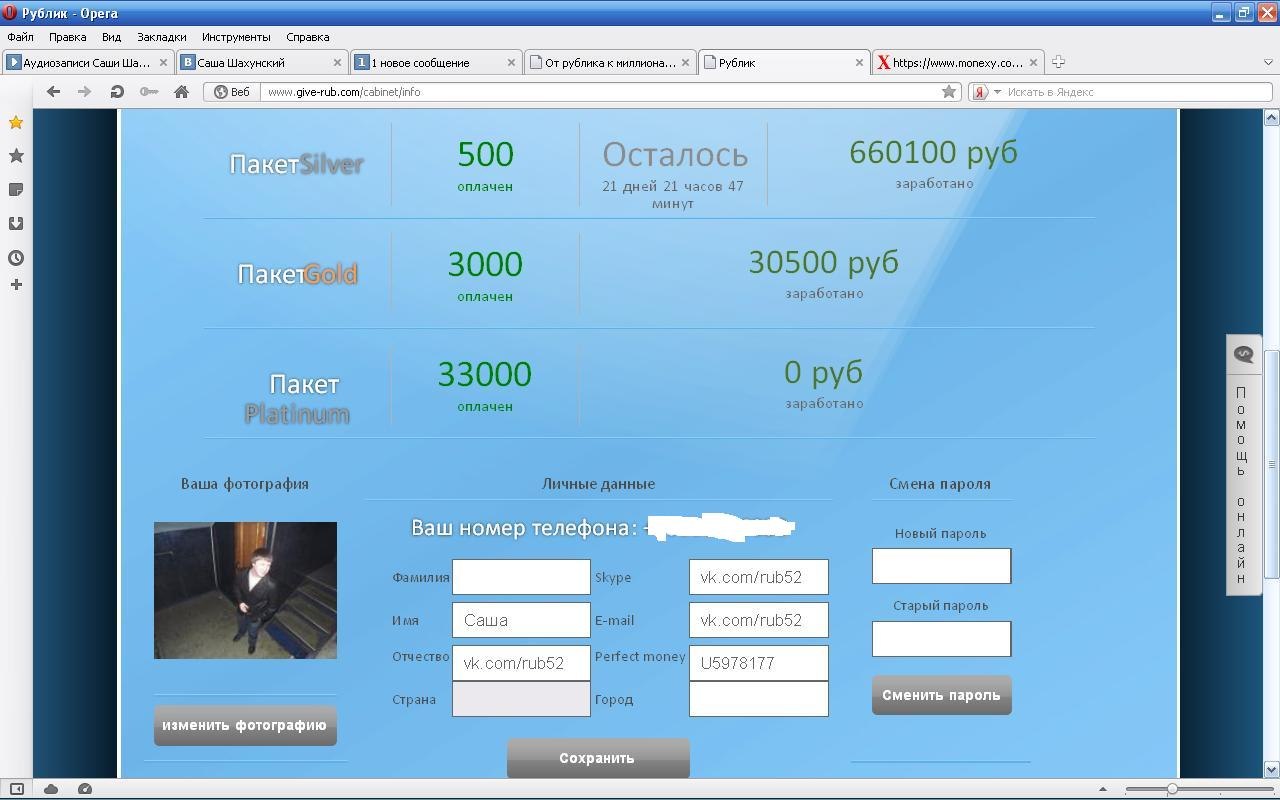Click Сменить пароль button
Image resolution: width=1280 pixels, height=800 pixels.
(x=941, y=695)
